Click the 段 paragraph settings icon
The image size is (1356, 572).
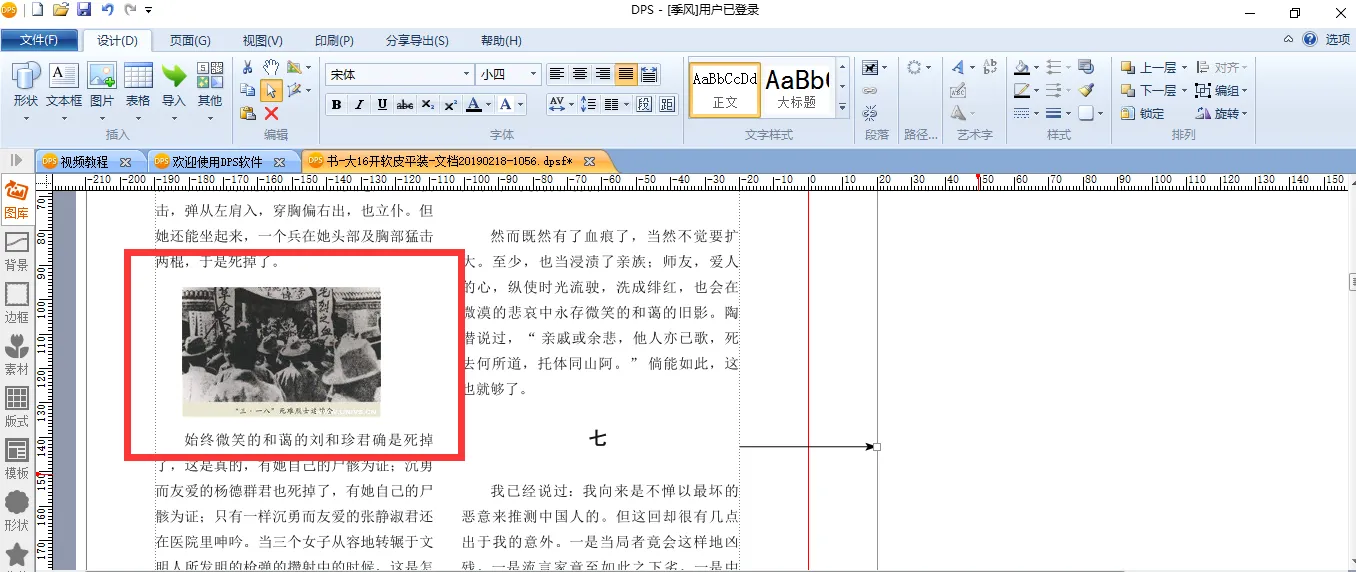[x=644, y=104]
